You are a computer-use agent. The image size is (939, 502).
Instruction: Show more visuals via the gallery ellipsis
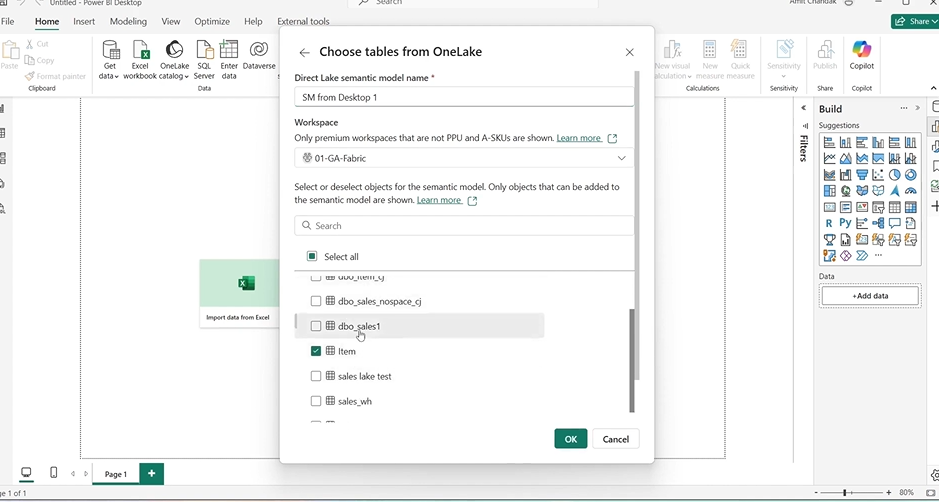tap(878, 256)
